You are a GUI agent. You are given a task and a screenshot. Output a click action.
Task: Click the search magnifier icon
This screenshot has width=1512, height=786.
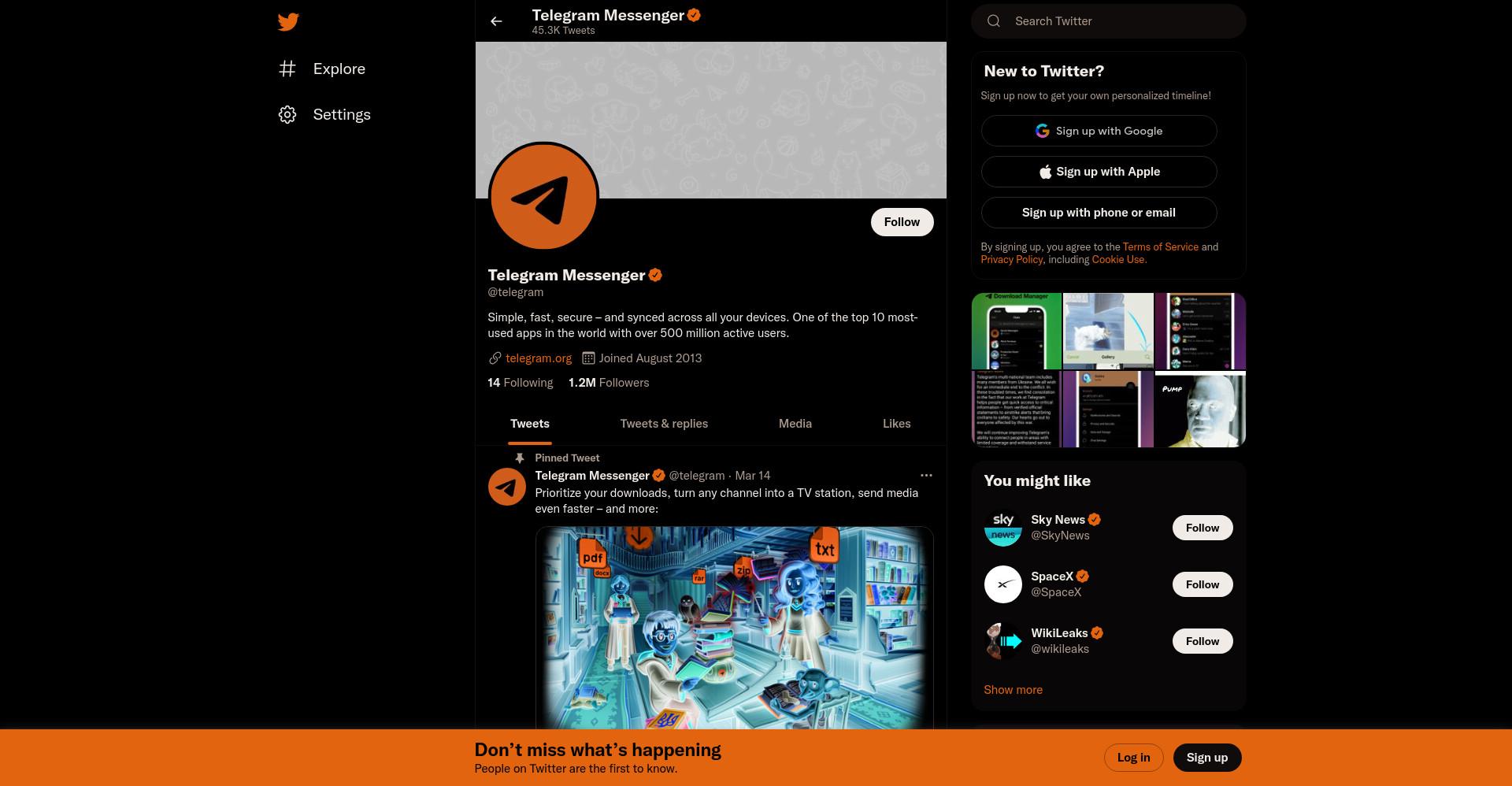tap(994, 21)
